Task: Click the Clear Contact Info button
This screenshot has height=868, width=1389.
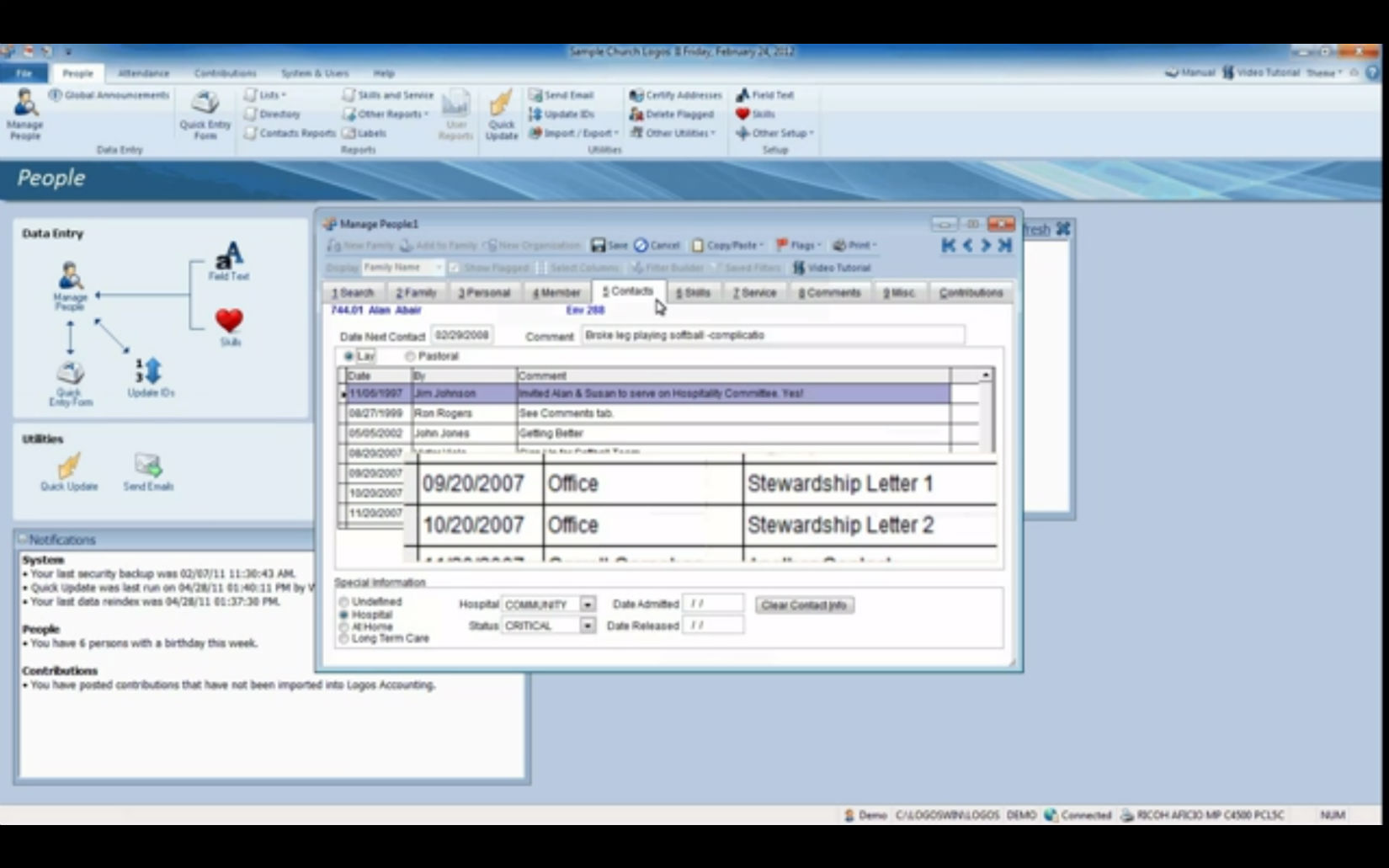Action: pos(804,605)
